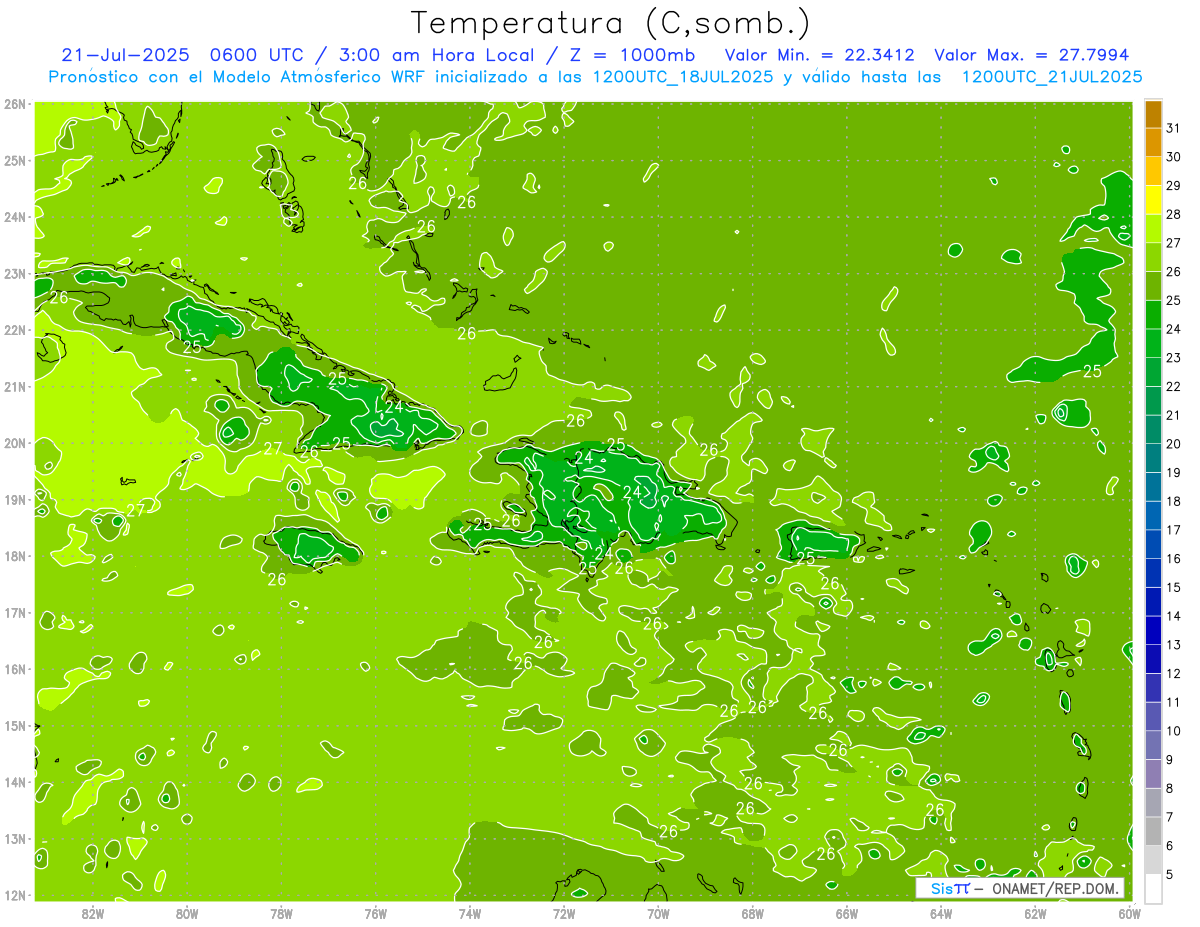Pick the light-green swatch between 26 and 27

tap(1153, 257)
